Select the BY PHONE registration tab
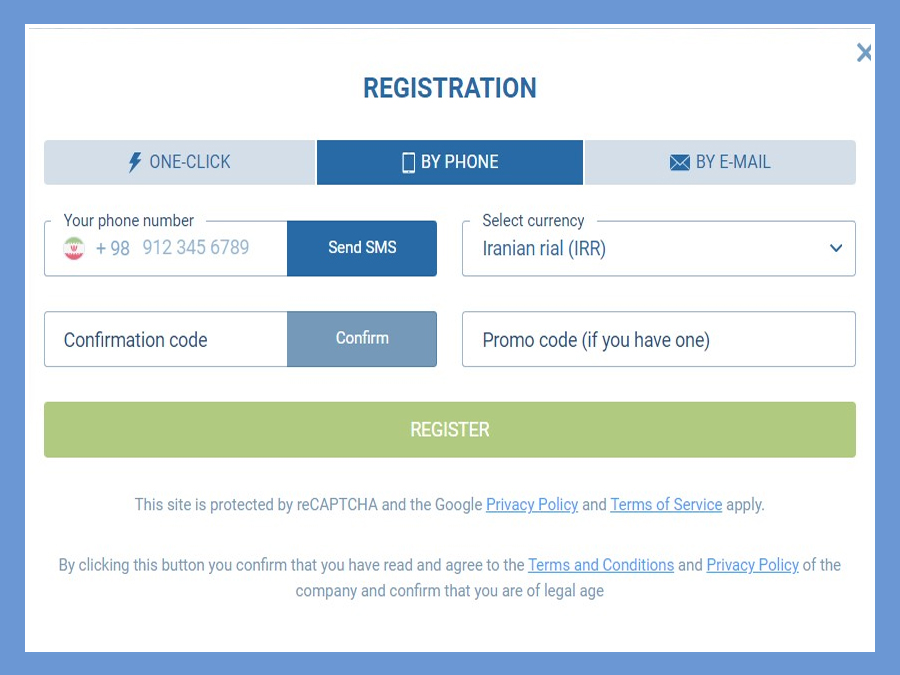The image size is (900, 675). click(x=450, y=162)
